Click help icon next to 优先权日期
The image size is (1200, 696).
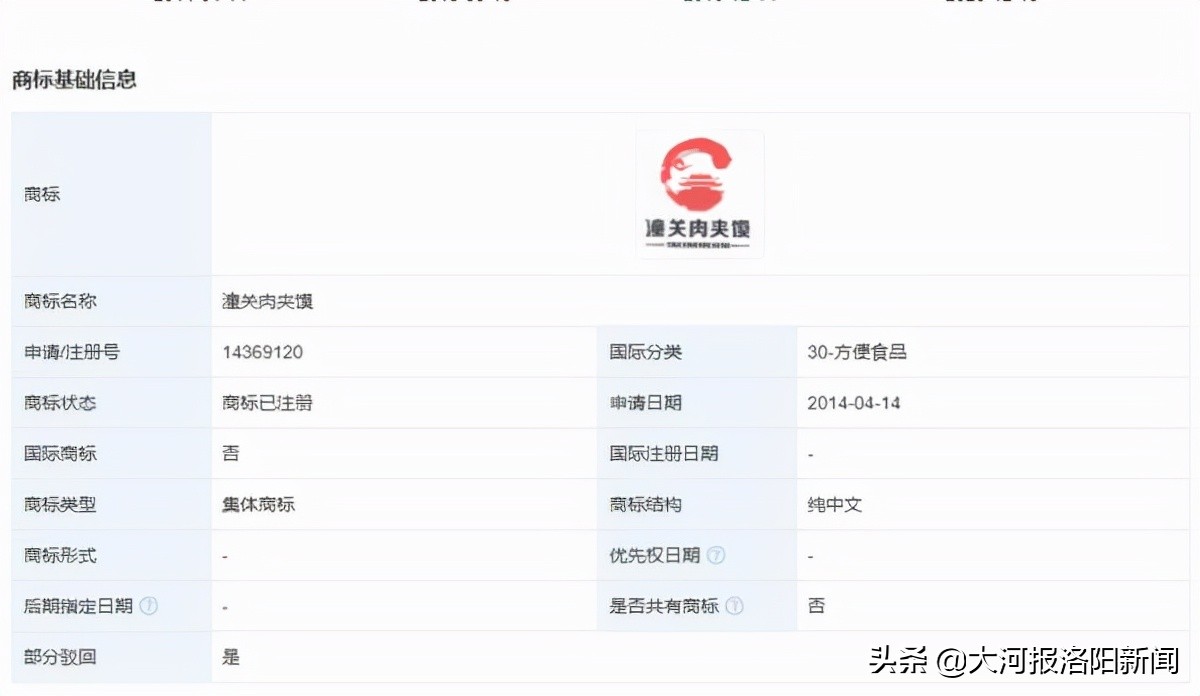[x=716, y=555]
